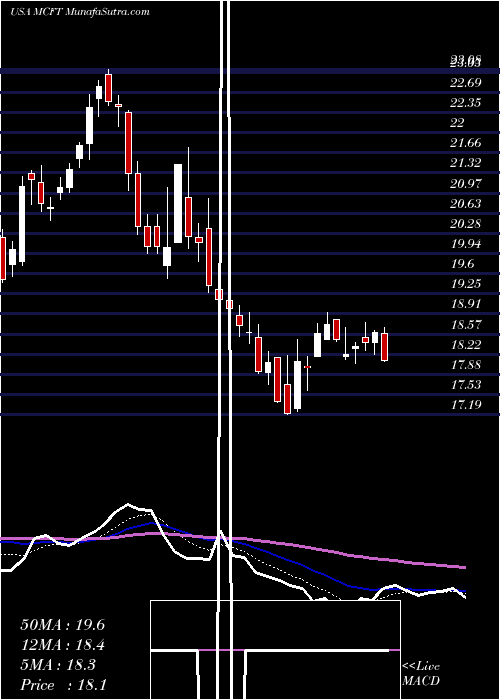The height and width of the screenshot is (700, 500).
Task: Click the 5MA : 18.3 readout
Action: click(x=58, y=665)
